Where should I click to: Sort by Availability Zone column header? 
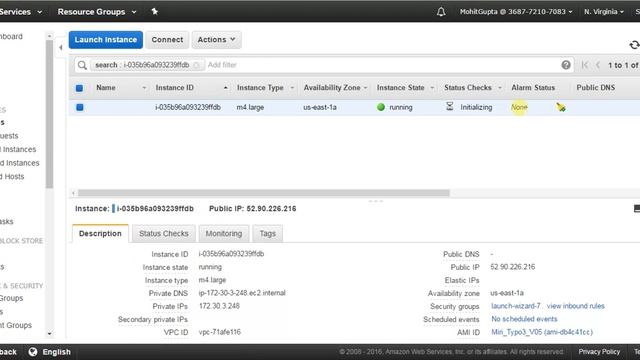[331, 88]
